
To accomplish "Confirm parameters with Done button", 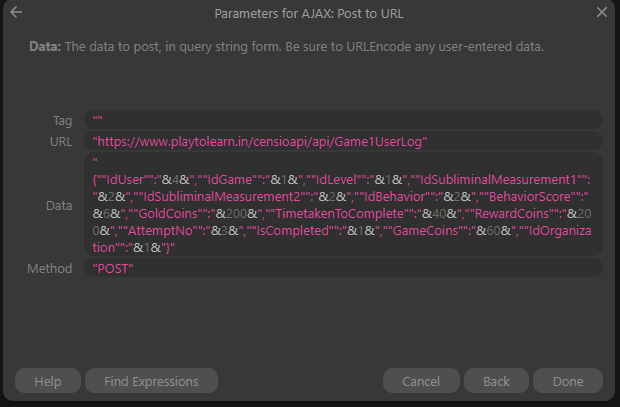I will [x=568, y=381].
